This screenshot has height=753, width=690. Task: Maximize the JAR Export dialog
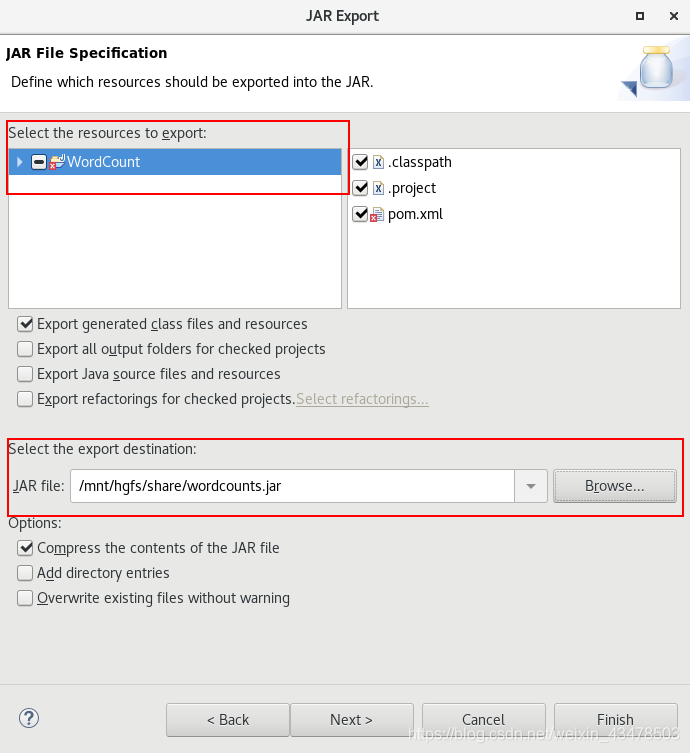point(640,16)
